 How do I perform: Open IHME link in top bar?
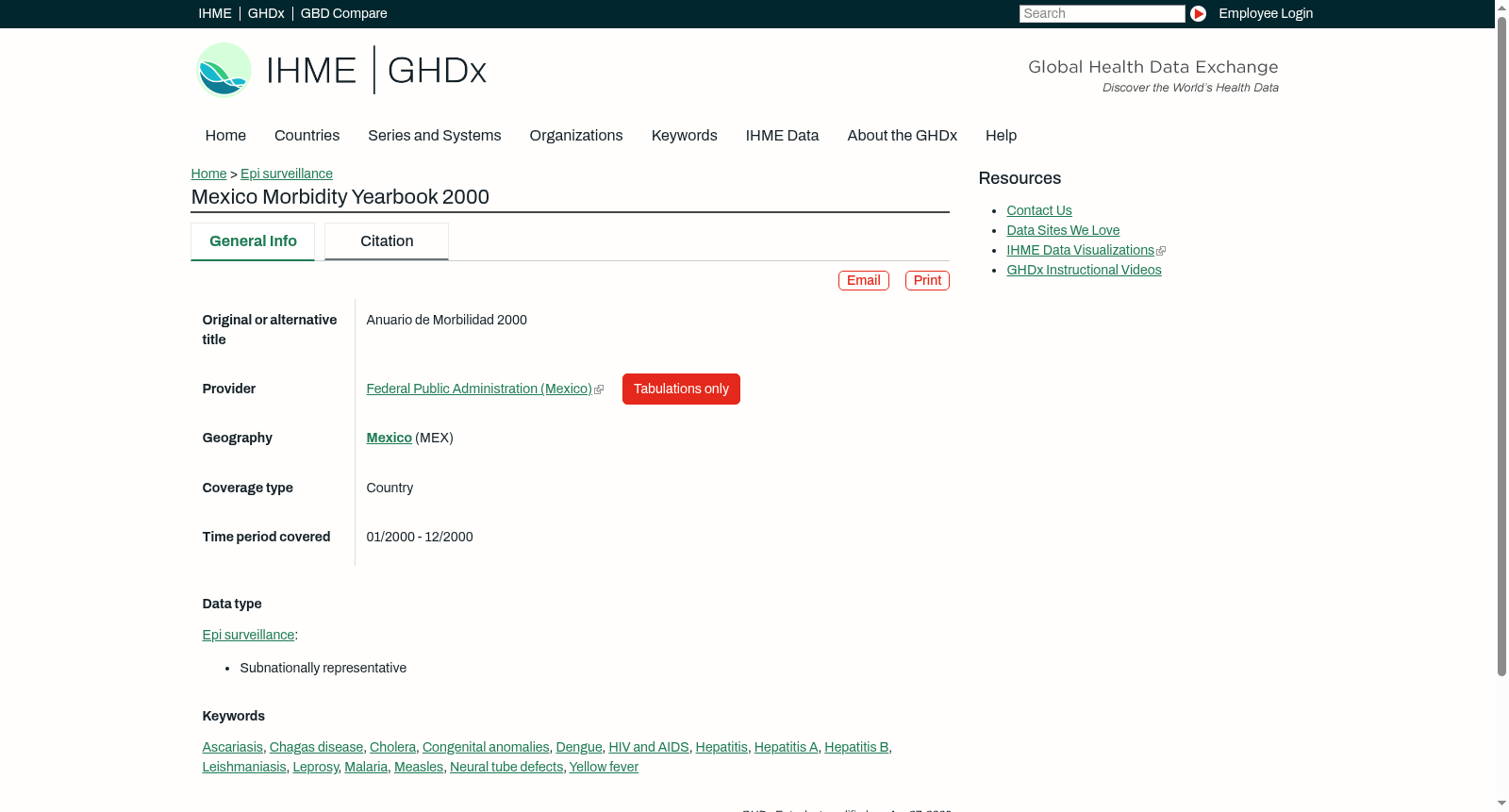pyautogui.click(x=215, y=13)
